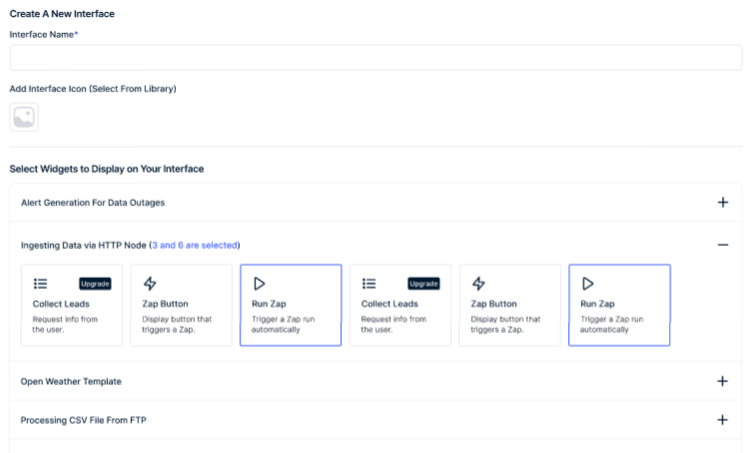Expand Processing CSV File From FTP plus icon
Image resolution: width=747 pixels, height=453 pixels.
click(x=722, y=420)
